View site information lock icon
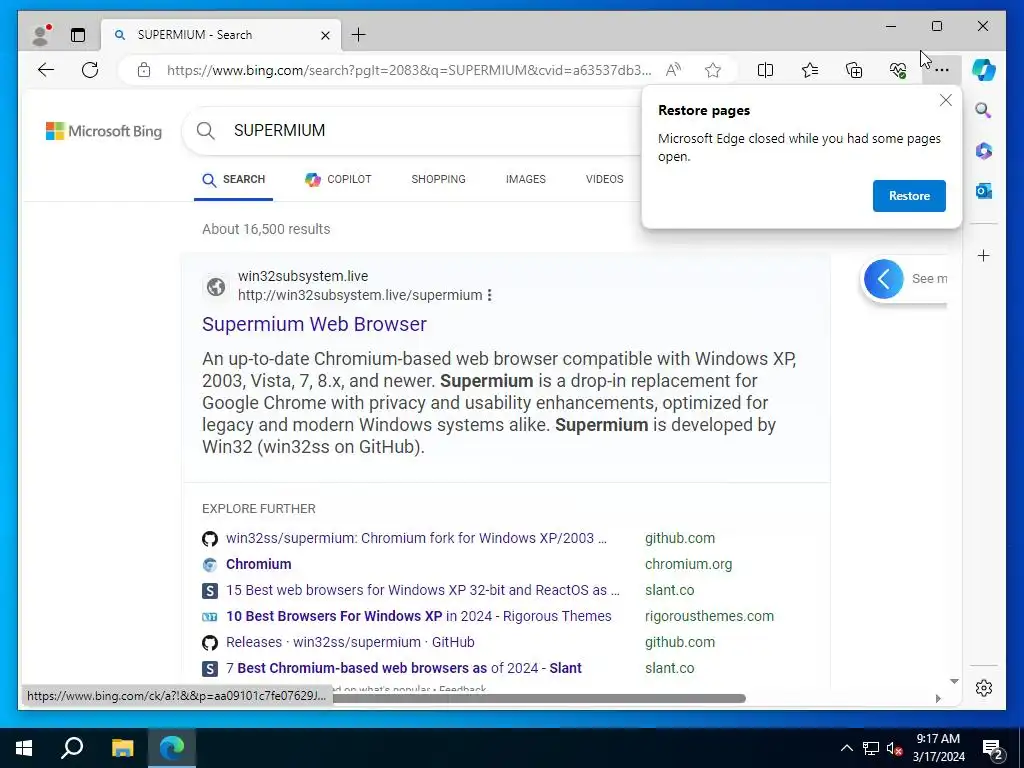This screenshot has height=768, width=1024. 144,70
